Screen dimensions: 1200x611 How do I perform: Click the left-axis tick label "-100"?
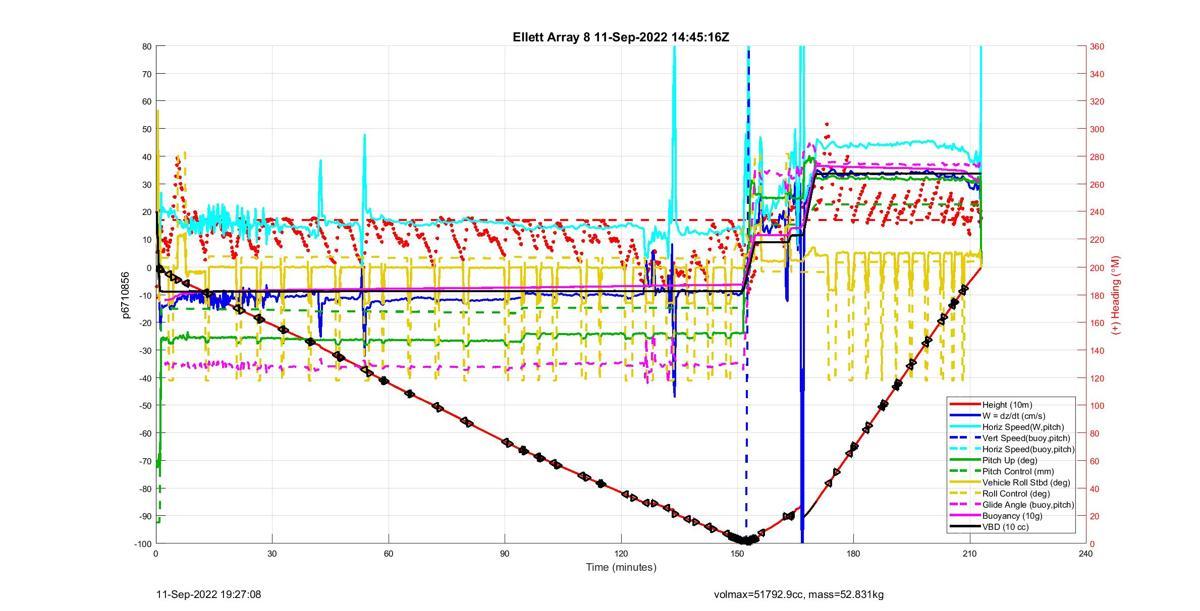tap(141, 544)
